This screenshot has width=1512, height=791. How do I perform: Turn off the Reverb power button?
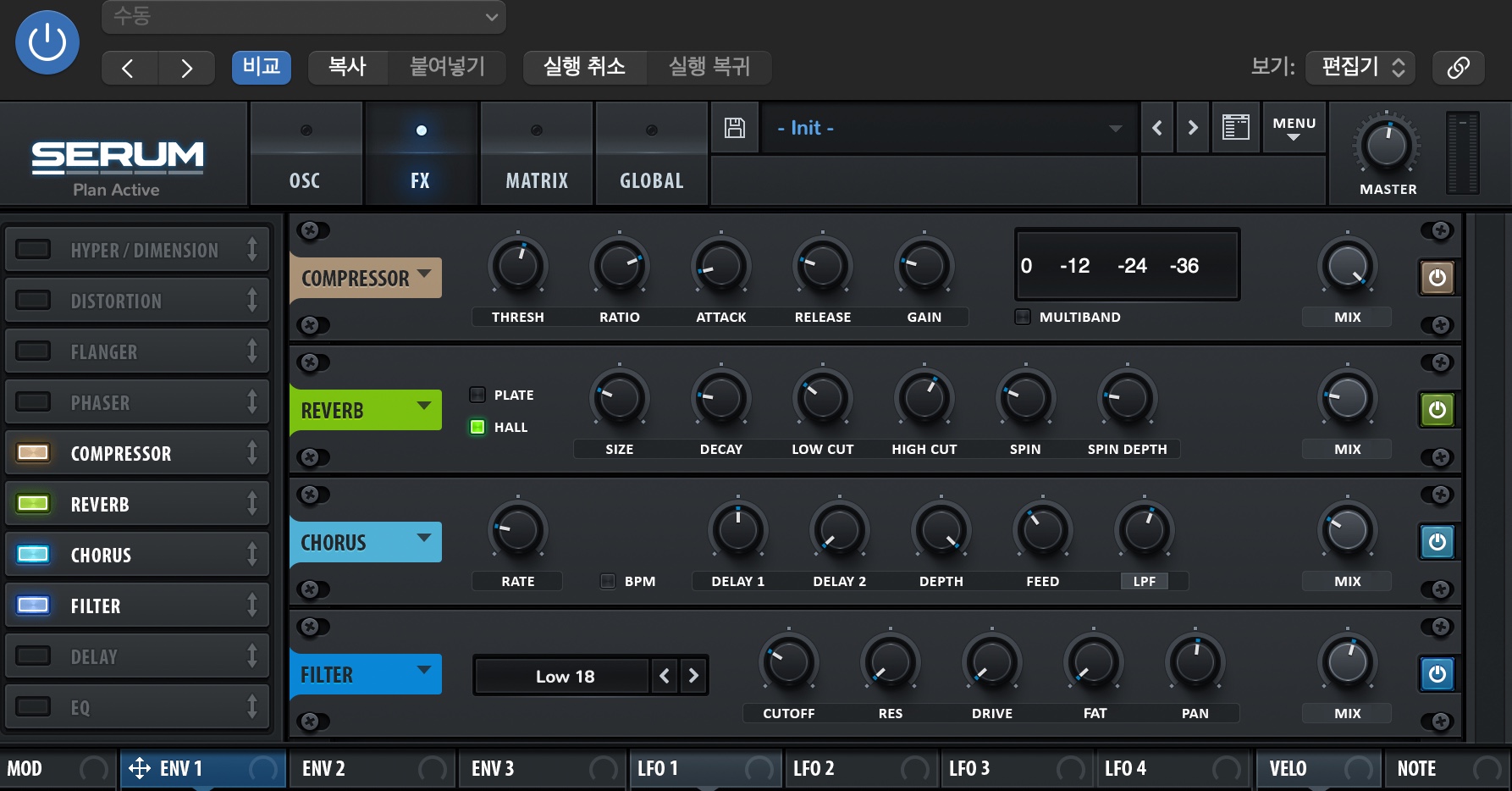1437,410
